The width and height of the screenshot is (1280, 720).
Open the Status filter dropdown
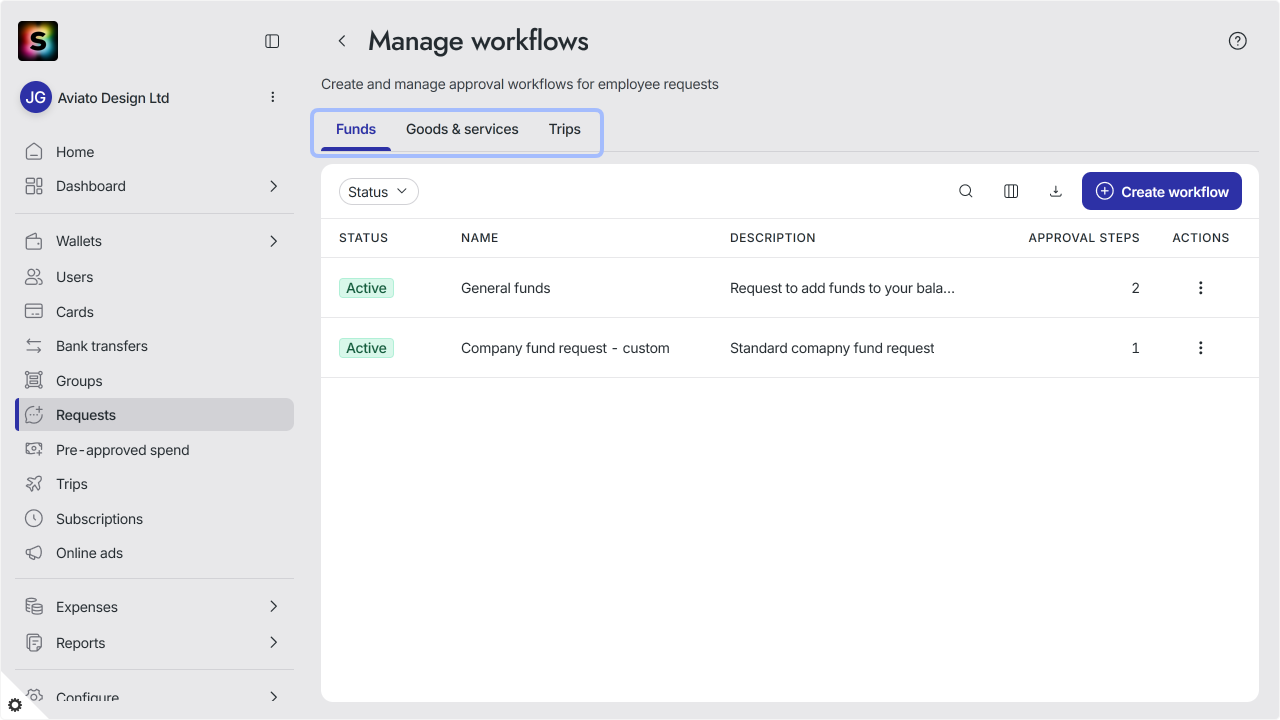pos(379,192)
